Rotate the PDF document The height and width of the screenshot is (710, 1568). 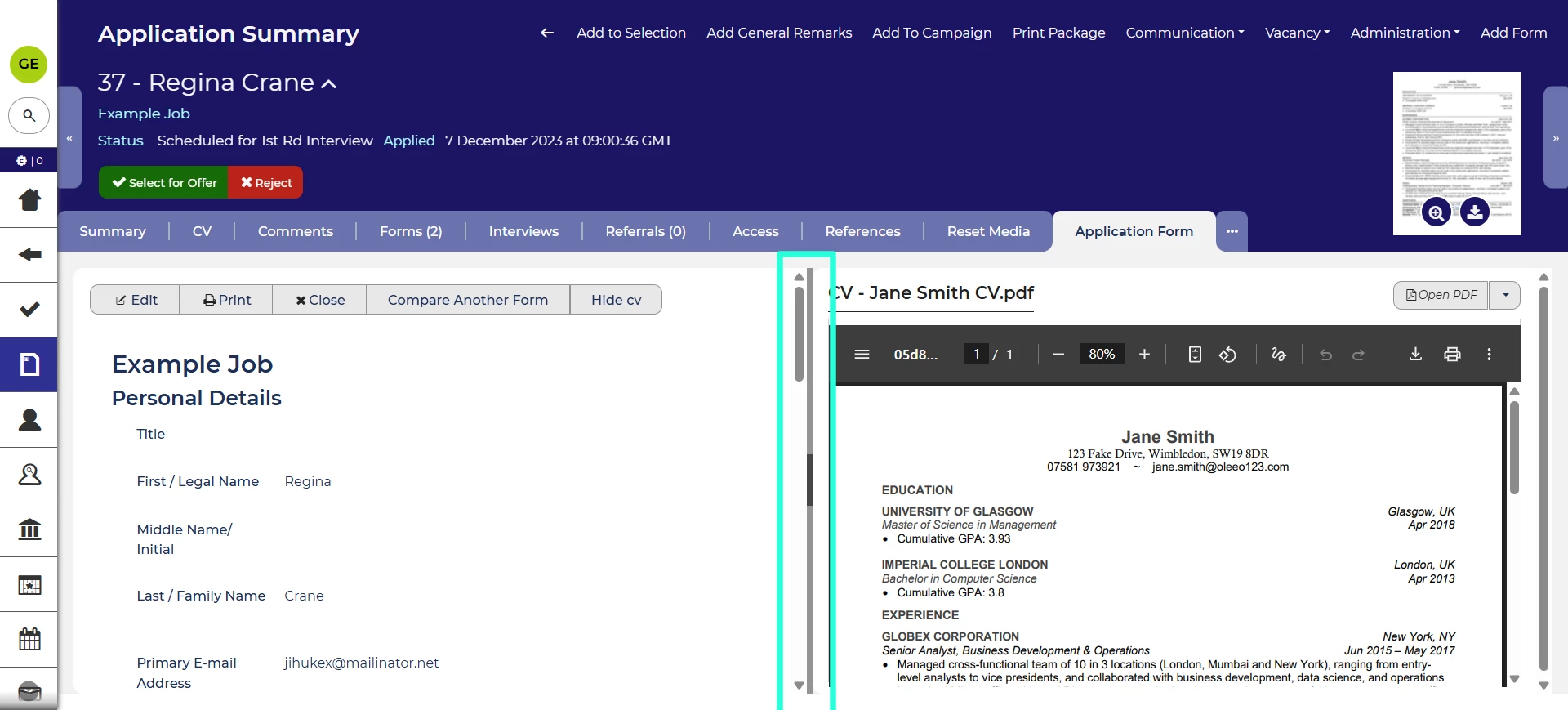(x=1227, y=355)
